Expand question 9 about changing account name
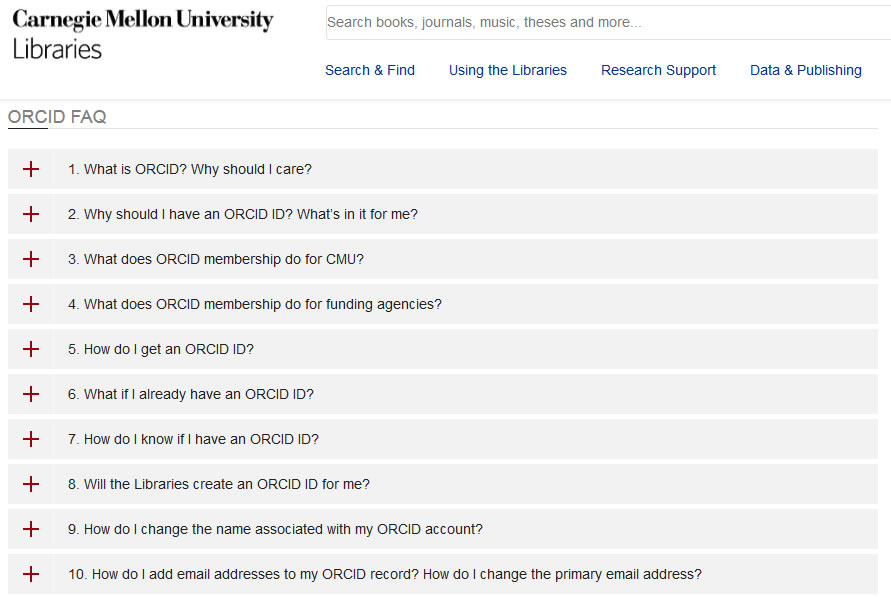Screen dimensions: 891x597 [x=275, y=529]
